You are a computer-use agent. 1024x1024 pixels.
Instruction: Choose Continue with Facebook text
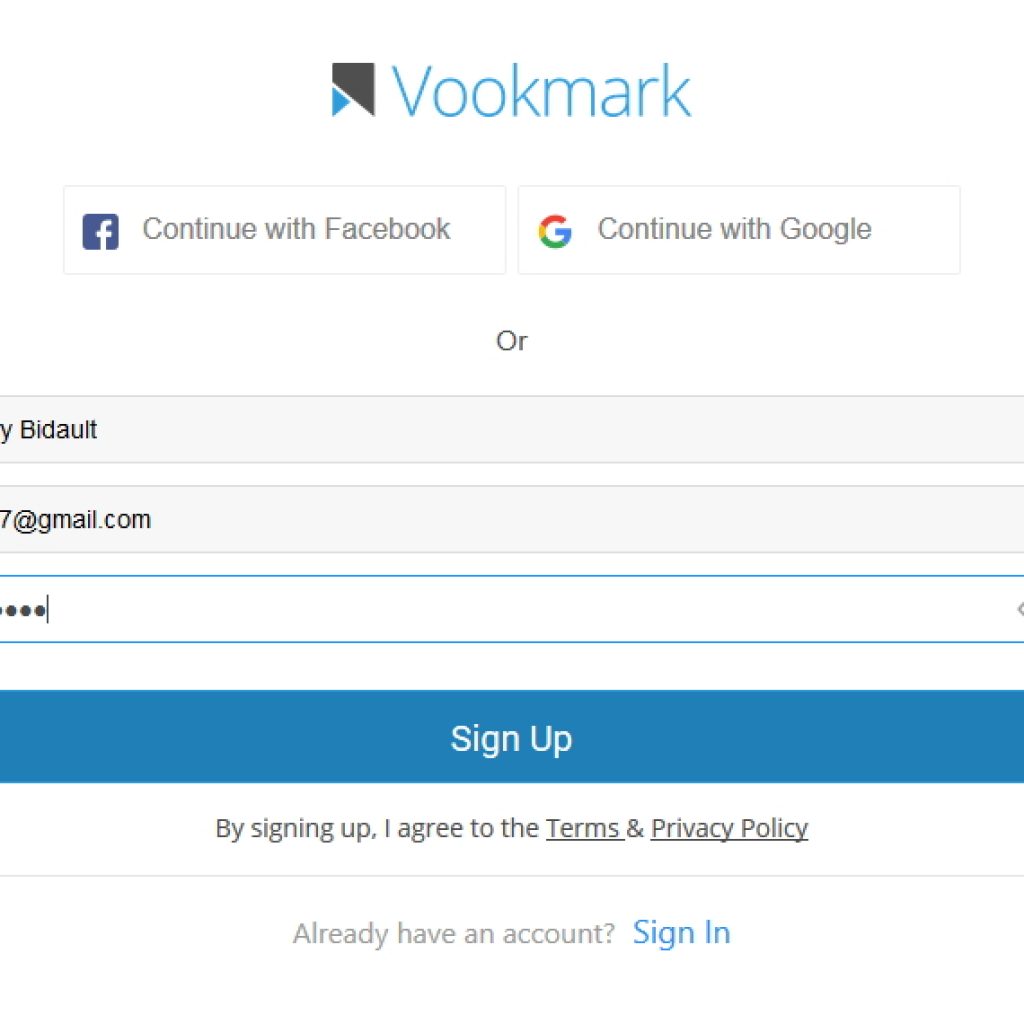(296, 229)
